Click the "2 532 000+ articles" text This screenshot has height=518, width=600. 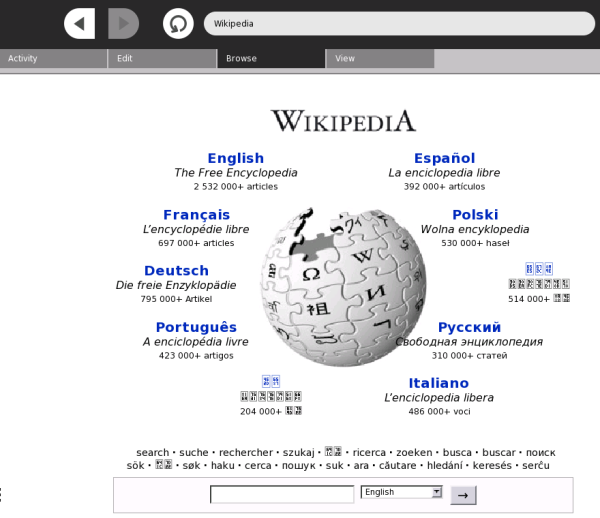[236, 187]
